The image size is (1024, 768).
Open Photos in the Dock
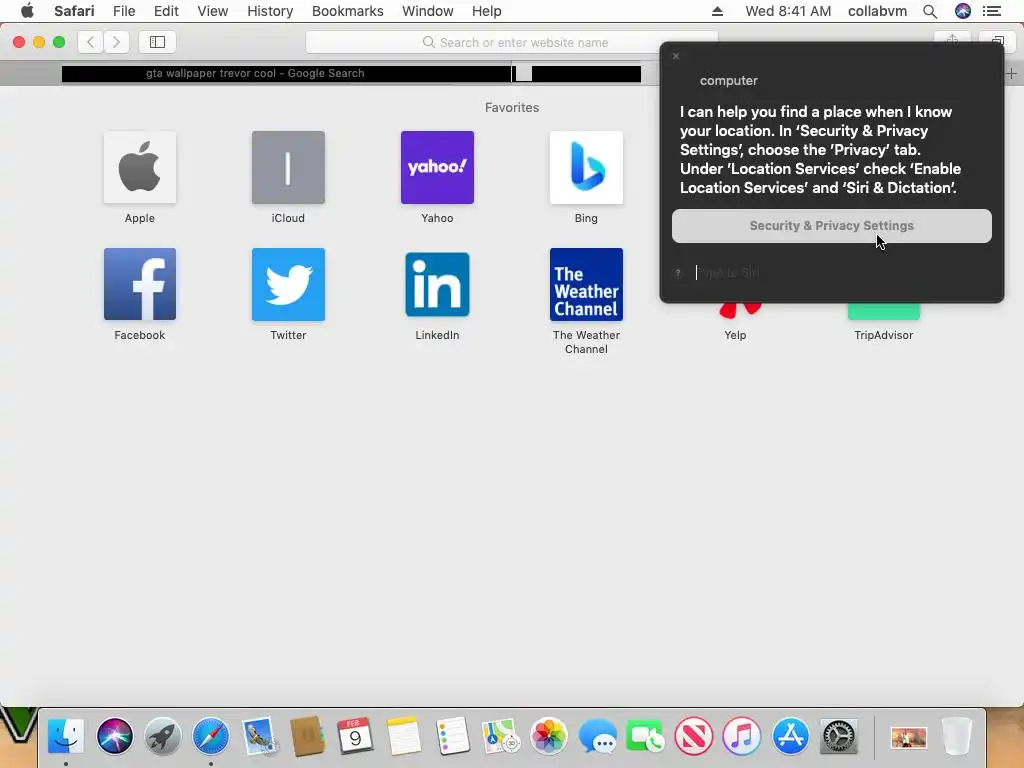coord(549,735)
